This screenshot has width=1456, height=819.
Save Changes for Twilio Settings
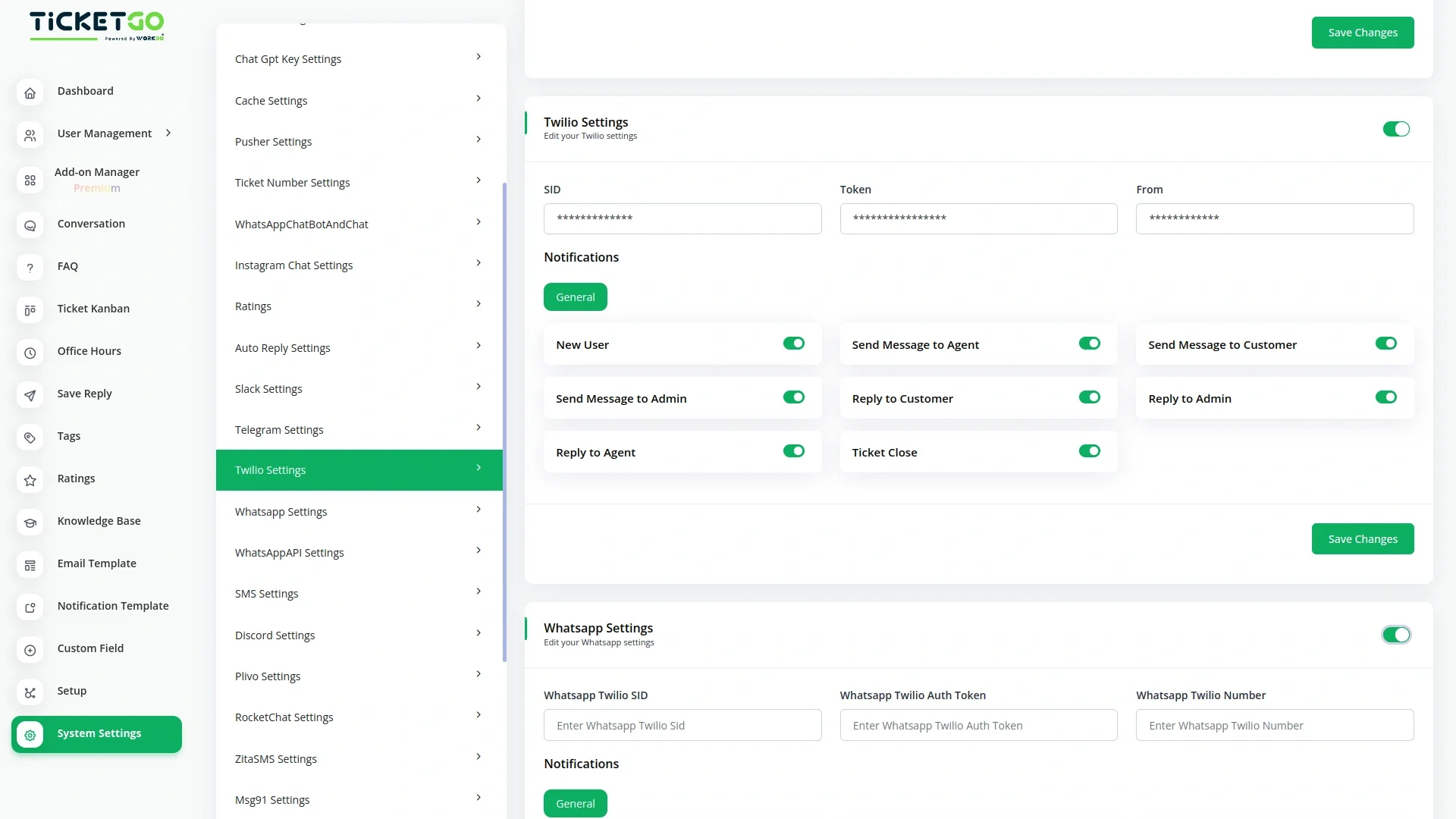pyautogui.click(x=1362, y=539)
